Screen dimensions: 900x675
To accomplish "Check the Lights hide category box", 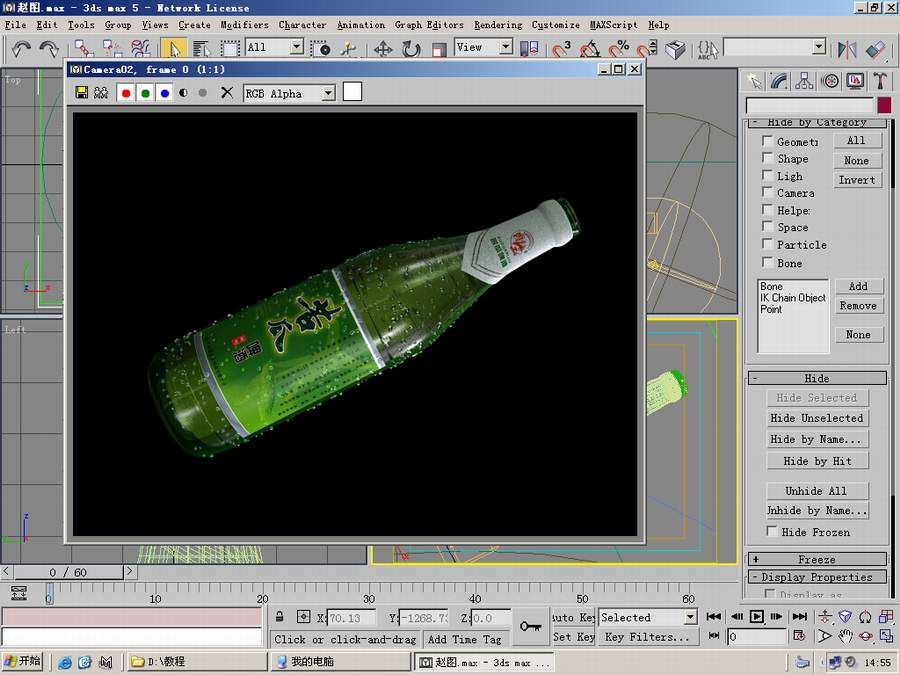I will (767, 175).
